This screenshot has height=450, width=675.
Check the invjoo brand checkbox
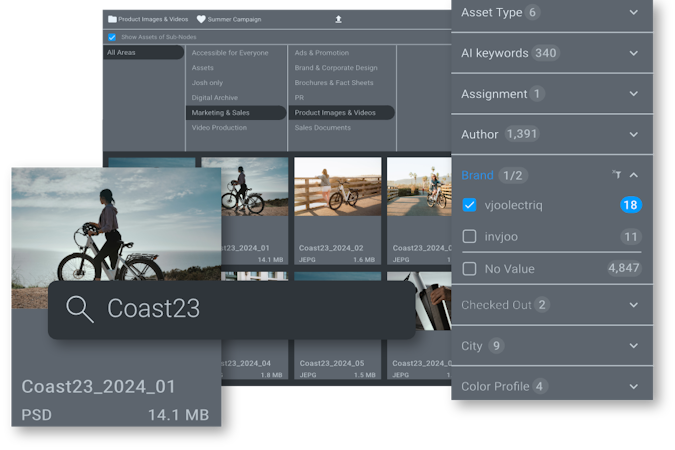(x=470, y=237)
